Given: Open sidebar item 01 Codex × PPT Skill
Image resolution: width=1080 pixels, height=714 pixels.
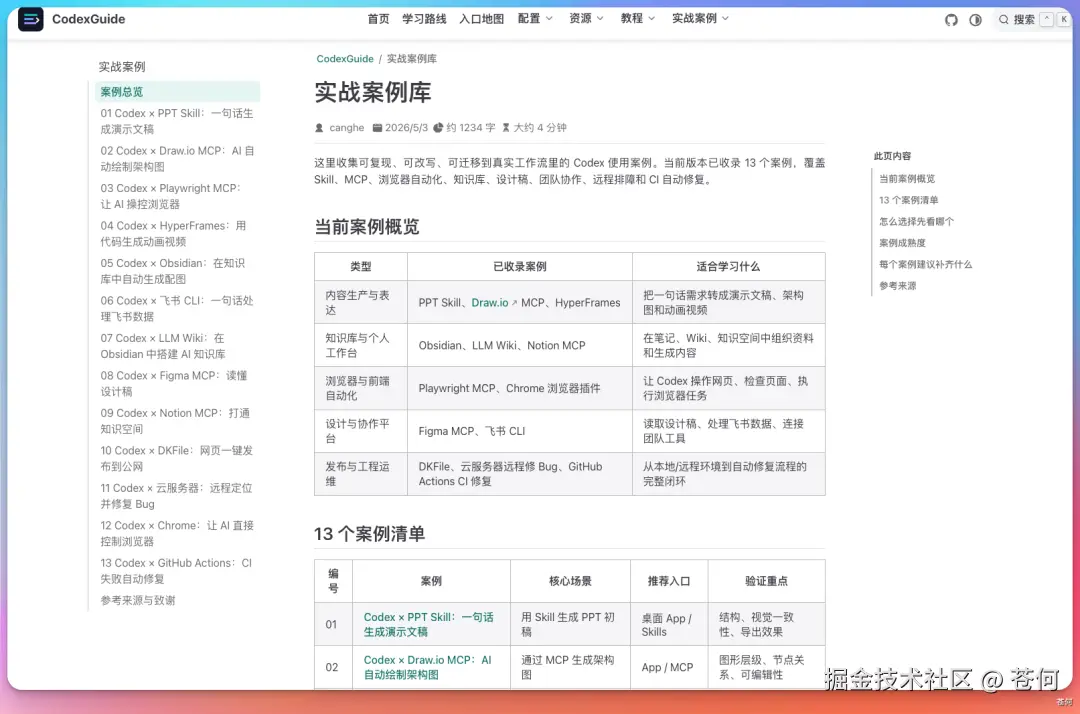Looking at the screenshot, I should (177, 121).
